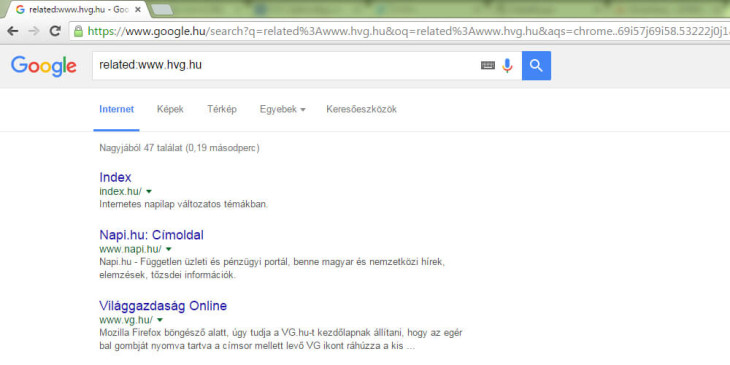This screenshot has width=730, height=365.
Task: Click the green index.hu/ URL text
Action: coord(121,191)
